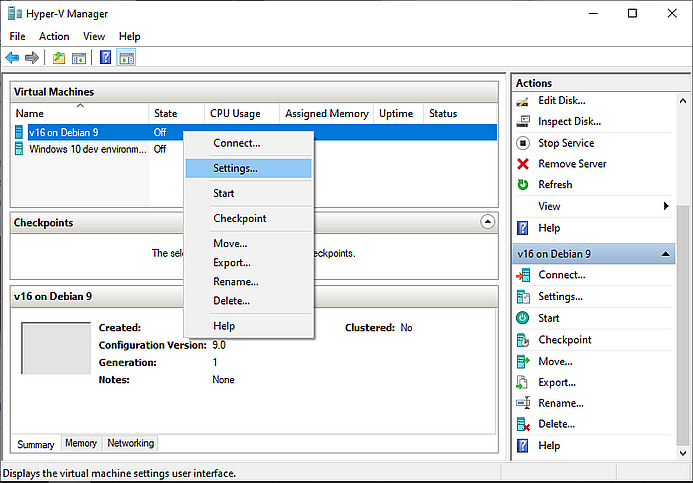Choose Start in the context menu
Screen dimensions: 693x483
(248, 194)
